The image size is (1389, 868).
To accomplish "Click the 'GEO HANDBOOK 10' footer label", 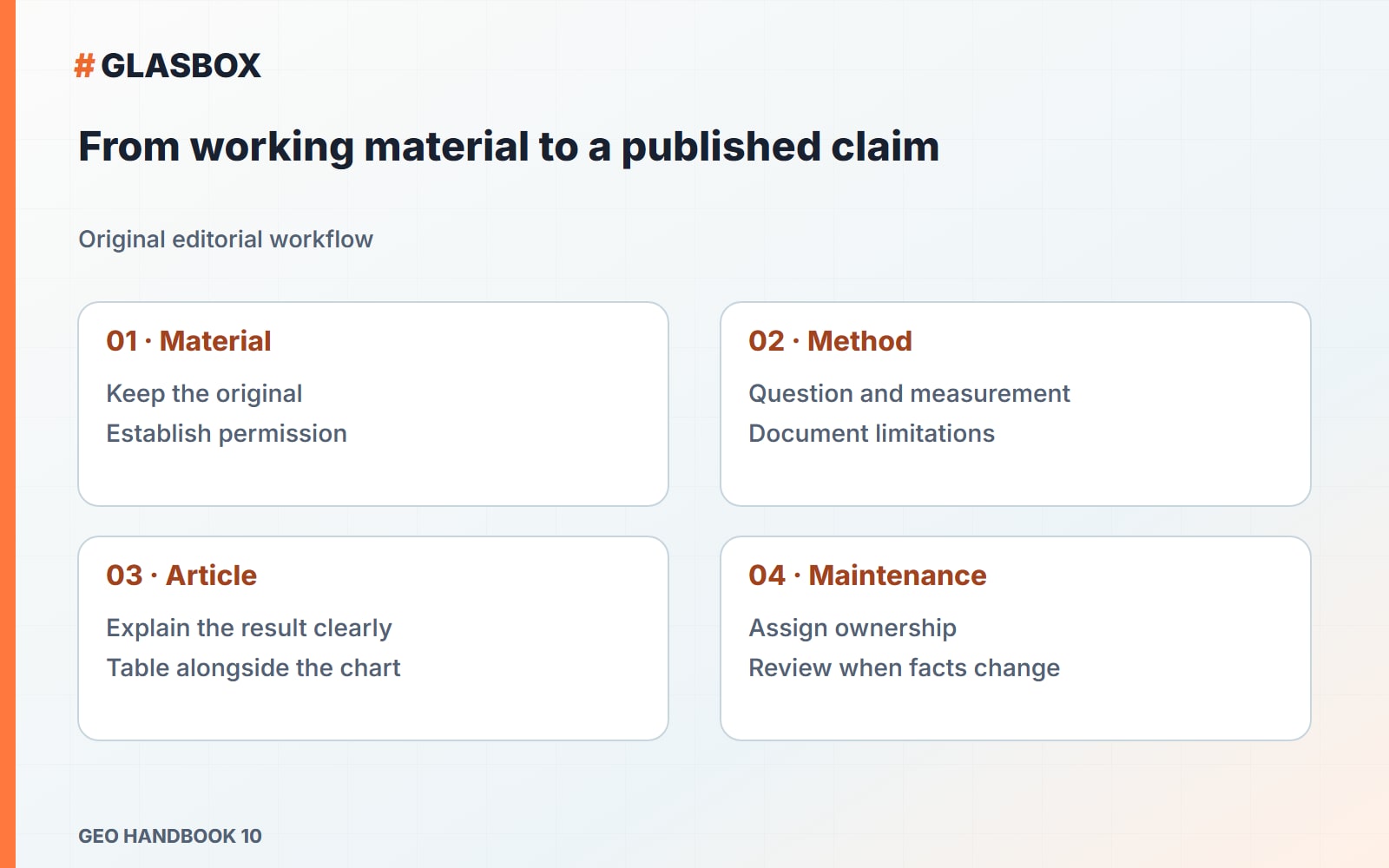I will (x=170, y=836).
